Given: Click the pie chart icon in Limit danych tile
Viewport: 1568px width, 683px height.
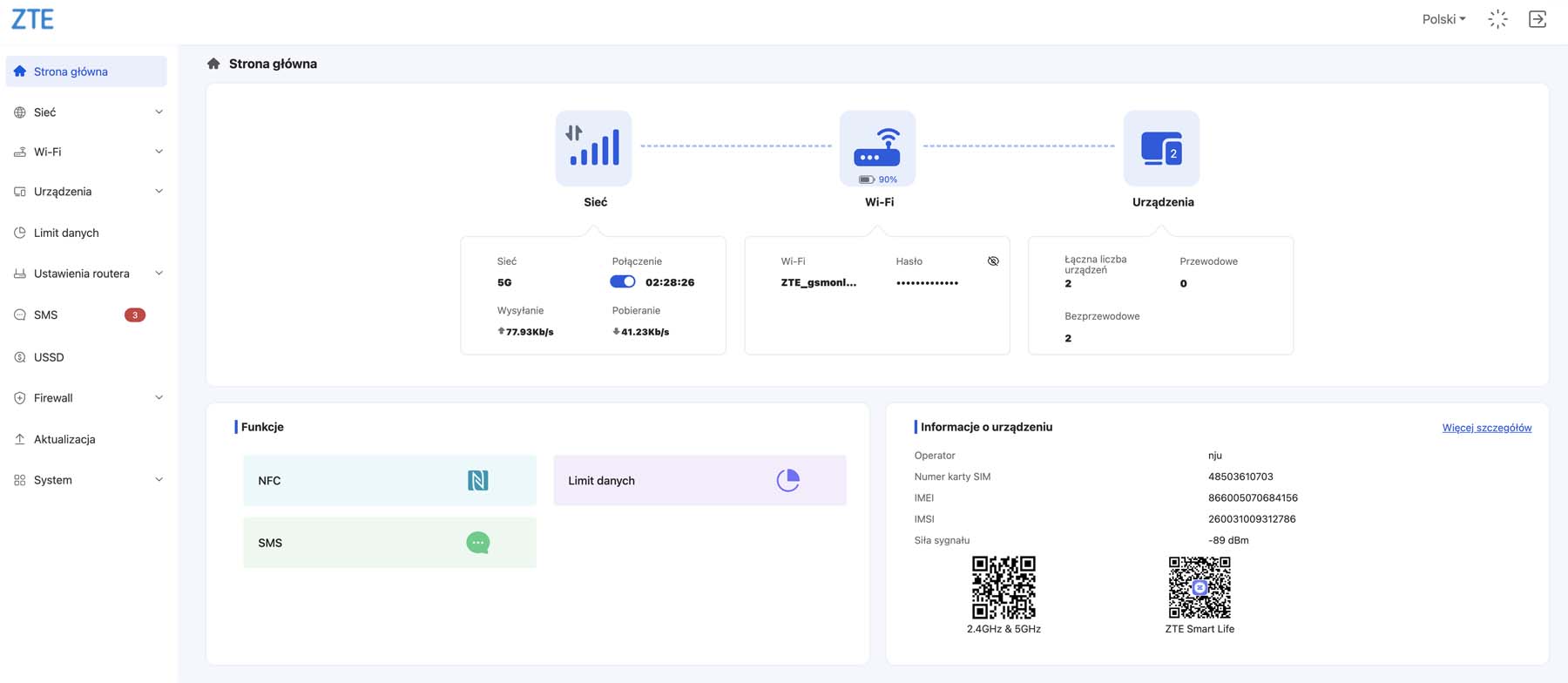Looking at the screenshot, I should [x=788, y=480].
